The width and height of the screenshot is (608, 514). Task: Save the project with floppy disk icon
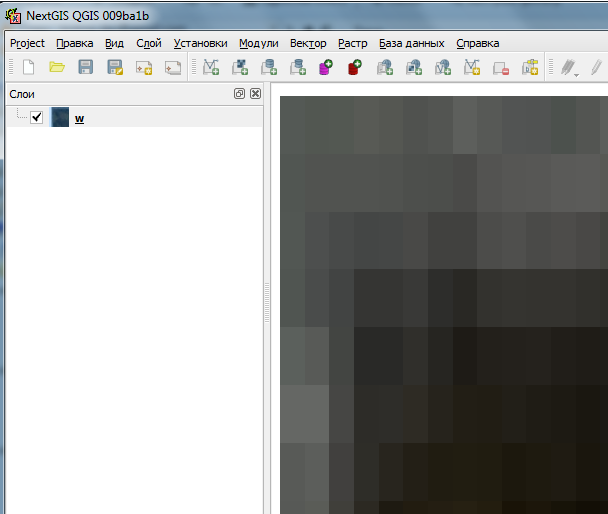[86, 67]
